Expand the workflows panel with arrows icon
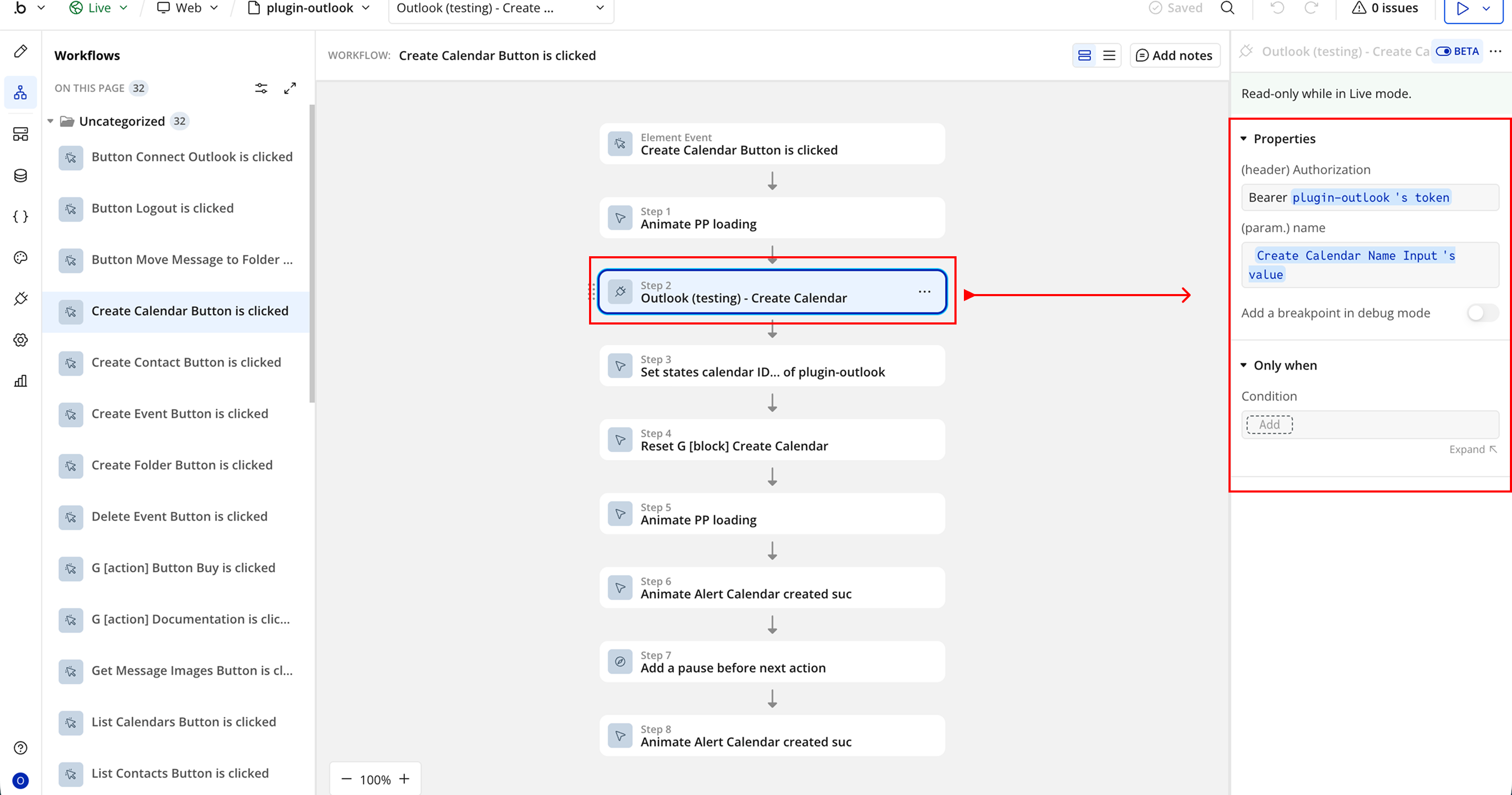The image size is (1512, 795). click(290, 88)
